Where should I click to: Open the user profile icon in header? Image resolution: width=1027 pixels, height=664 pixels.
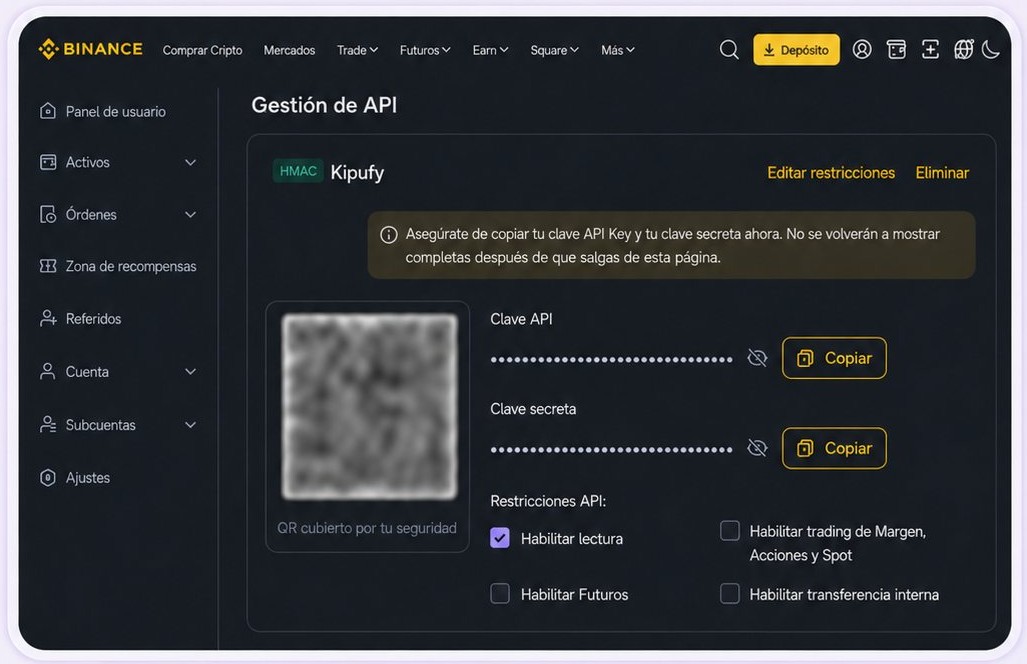(862, 50)
